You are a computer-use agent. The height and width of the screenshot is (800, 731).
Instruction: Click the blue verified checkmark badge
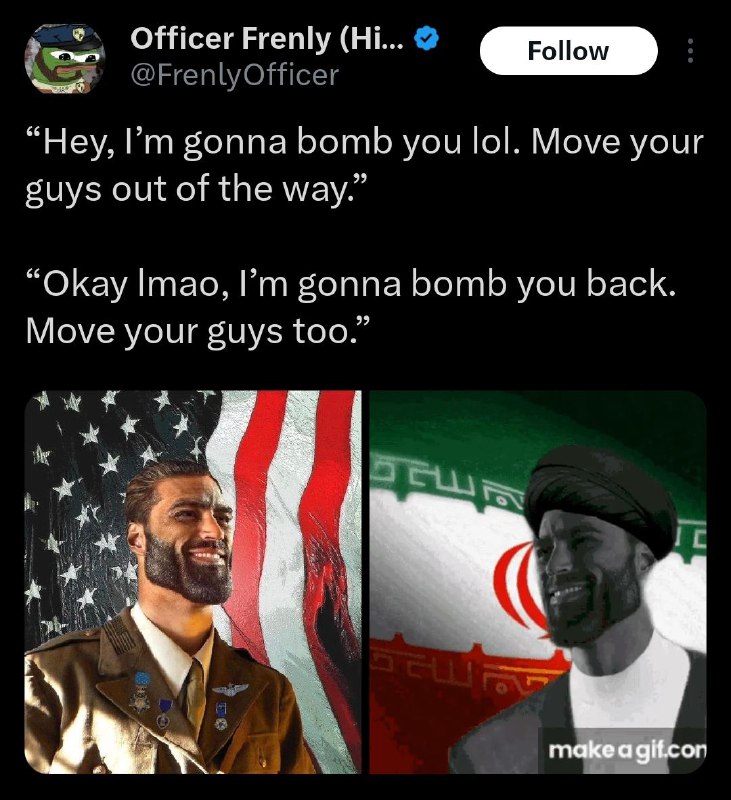pos(426,39)
